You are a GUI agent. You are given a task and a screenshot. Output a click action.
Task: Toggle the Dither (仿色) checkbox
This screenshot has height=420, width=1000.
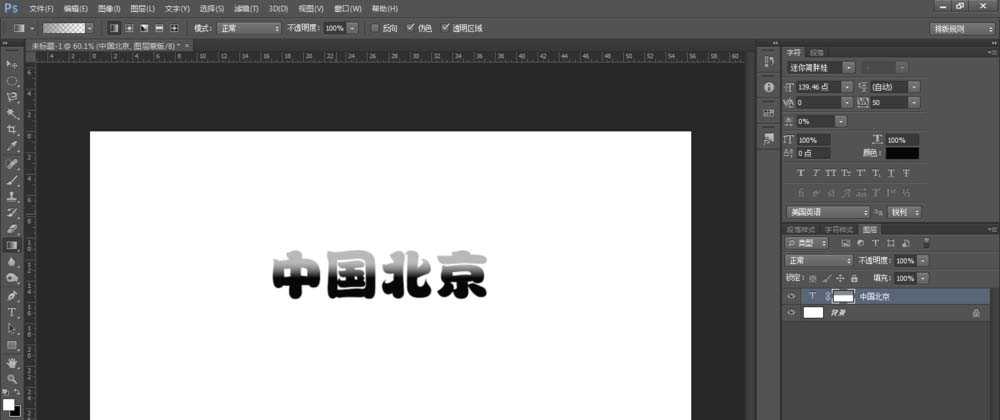(x=410, y=28)
